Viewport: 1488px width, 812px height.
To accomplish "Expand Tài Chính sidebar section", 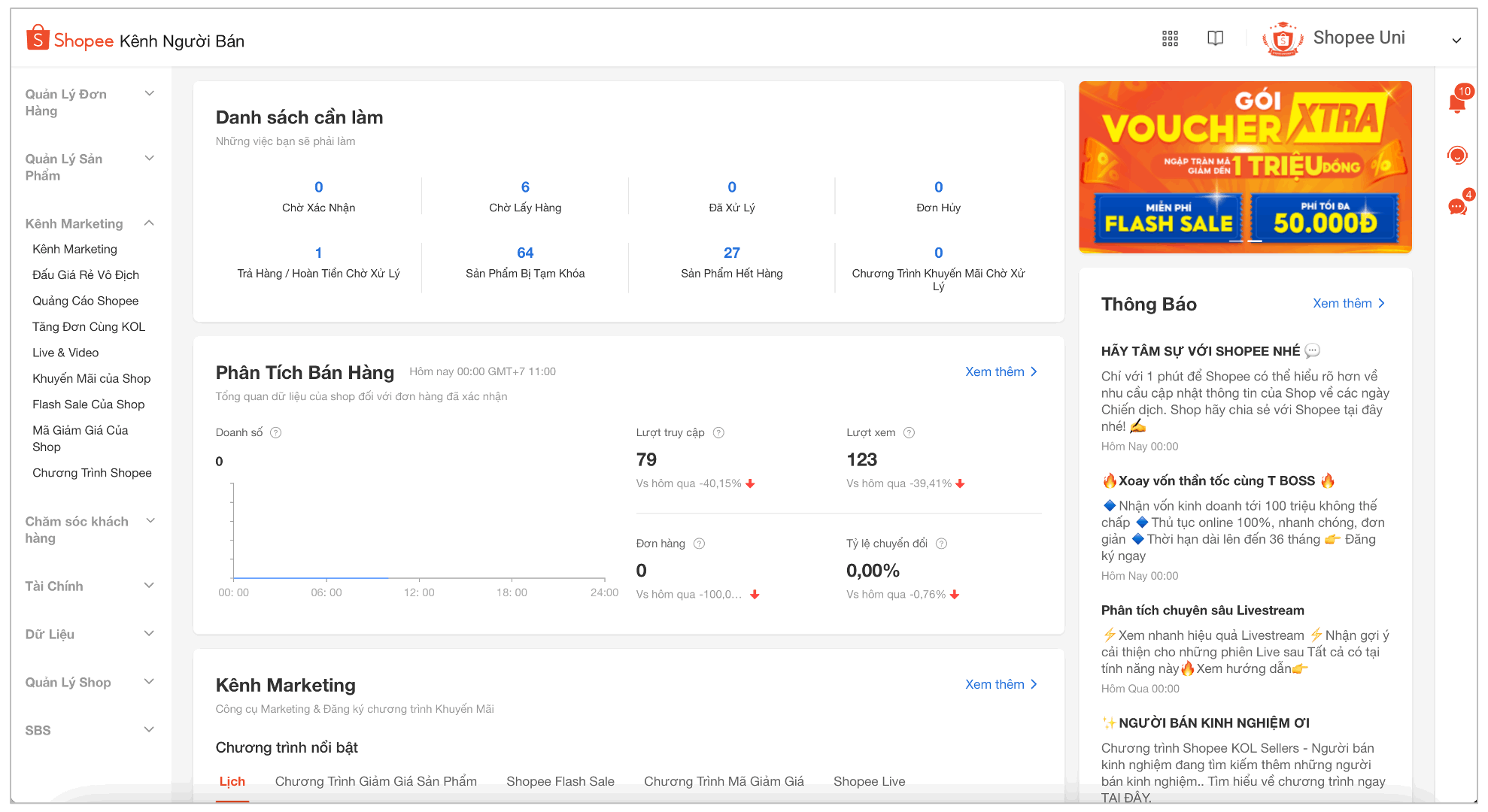I will (149, 586).
